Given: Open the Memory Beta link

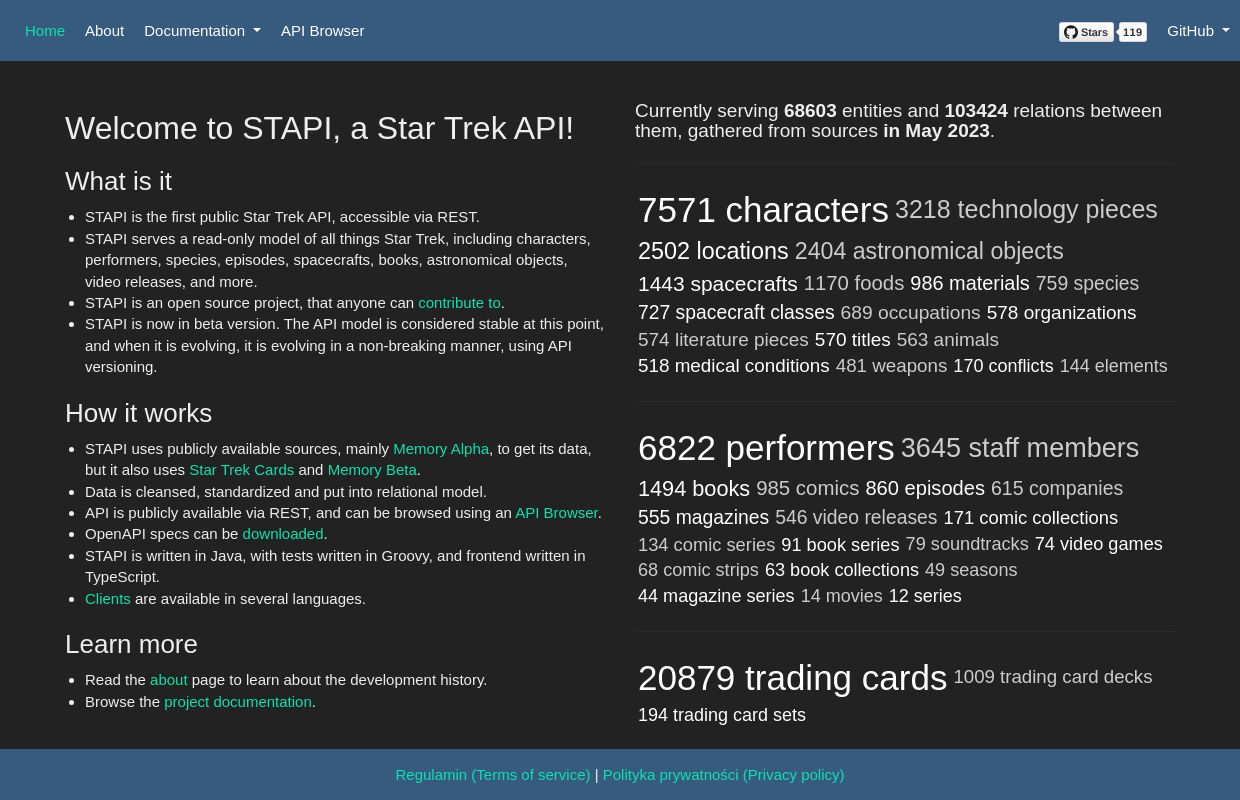Looking at the screenshot, I should pyautogui.click(x=372, y=470).
